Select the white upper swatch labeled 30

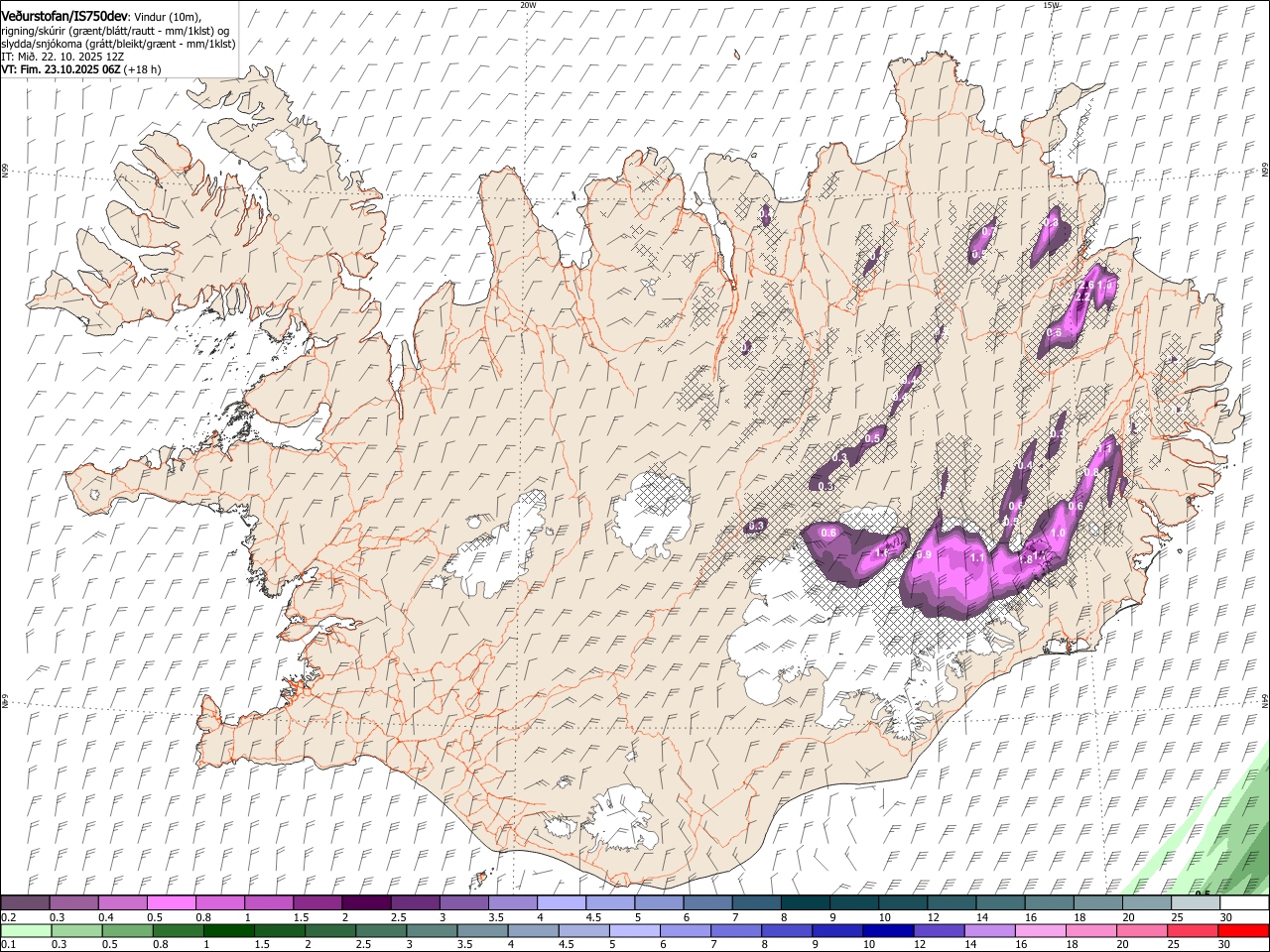coord(1245,902)
